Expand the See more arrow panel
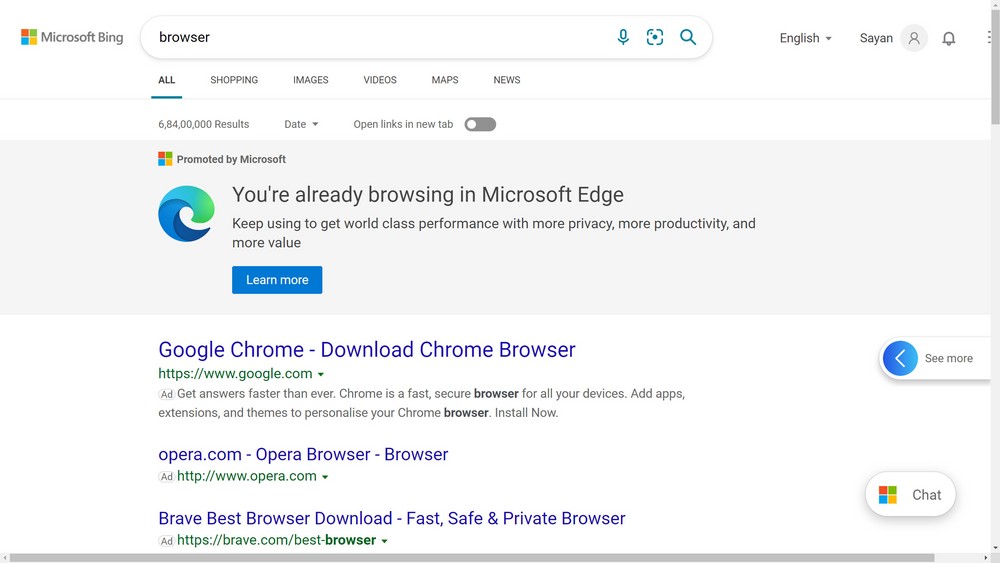Screen dimensions: 1000x563 click(x=901, y=358)
